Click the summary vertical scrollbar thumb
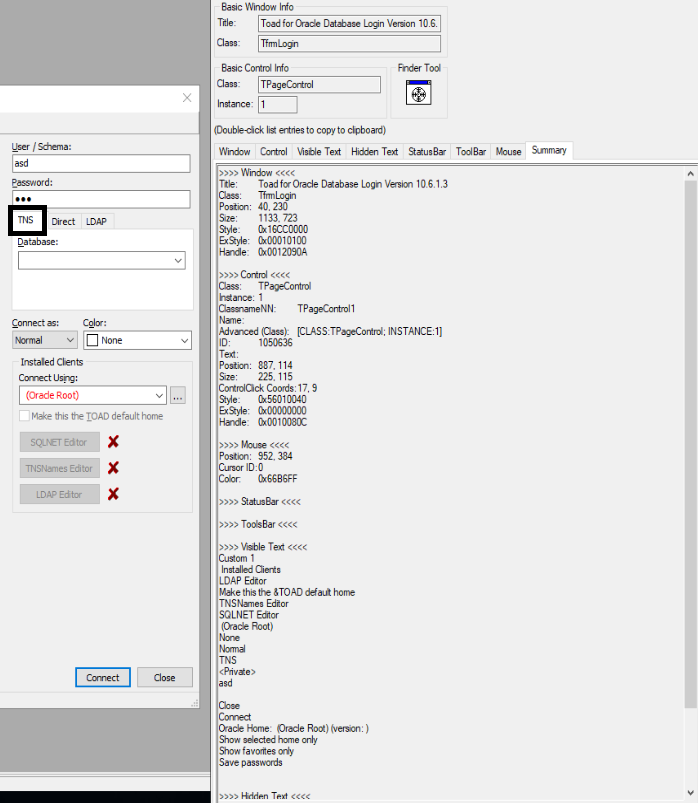 click(690, 443)
